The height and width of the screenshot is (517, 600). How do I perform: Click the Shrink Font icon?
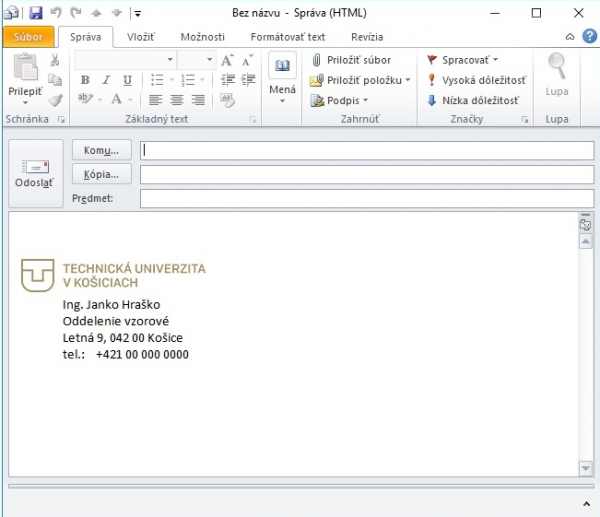tap(248, 60)
